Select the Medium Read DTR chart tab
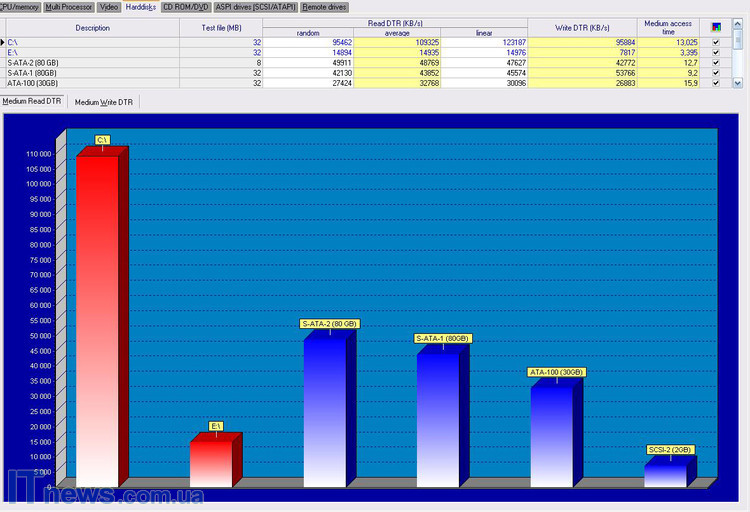This screenshot has height=512, width=750. 34,102
